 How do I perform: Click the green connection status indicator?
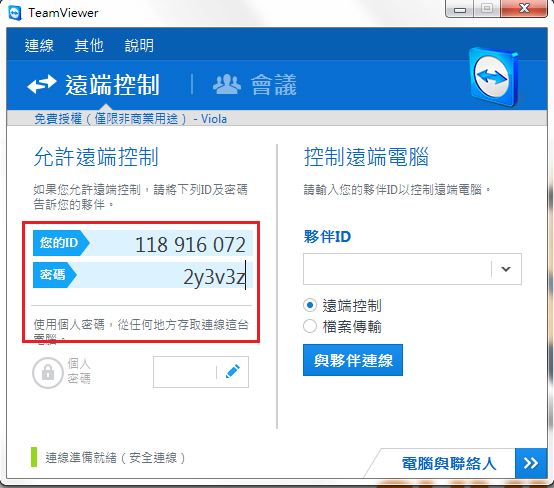point(34,457)
